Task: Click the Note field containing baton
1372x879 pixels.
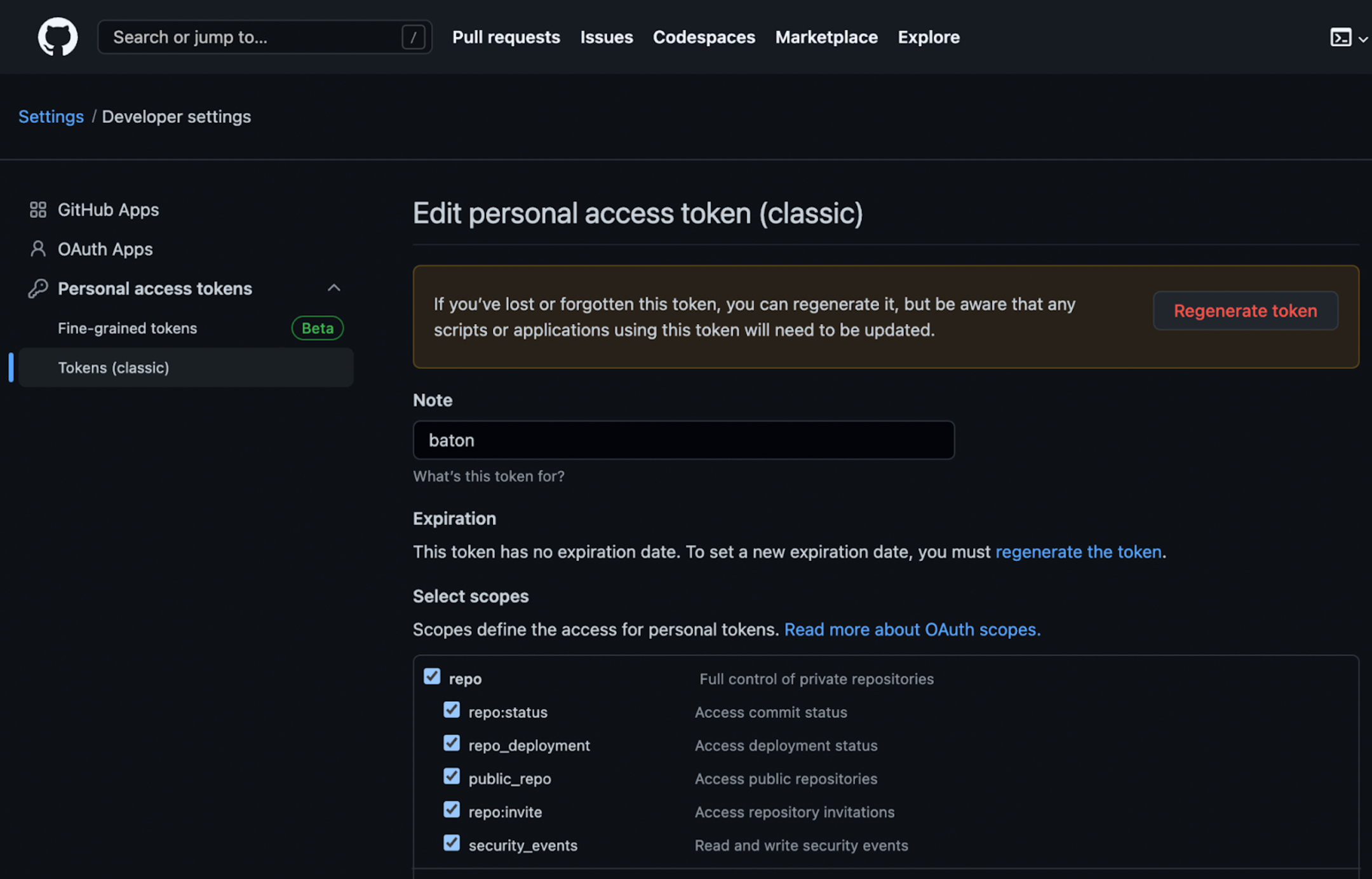Action: coord(683,439)
